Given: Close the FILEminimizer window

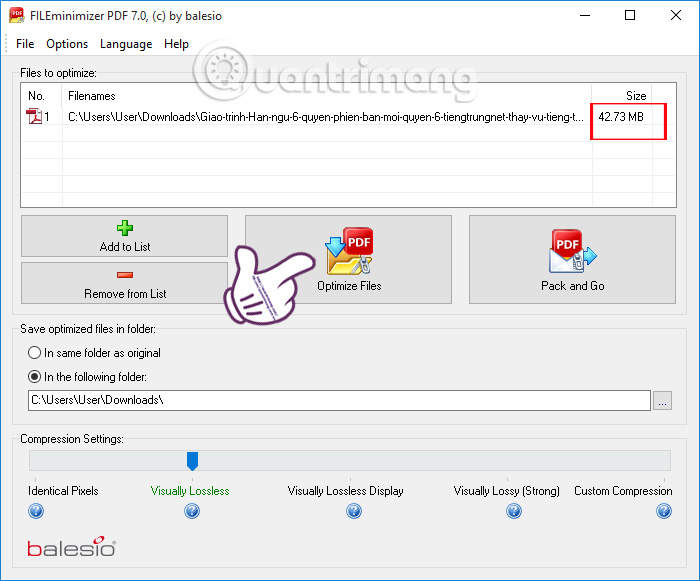Looking at the screenshot, I should click(676, 15).
